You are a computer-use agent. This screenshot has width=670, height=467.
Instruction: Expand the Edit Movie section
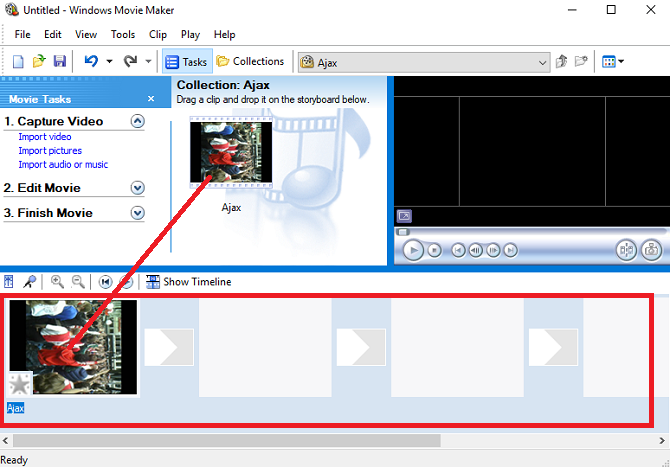click(138, 188)
